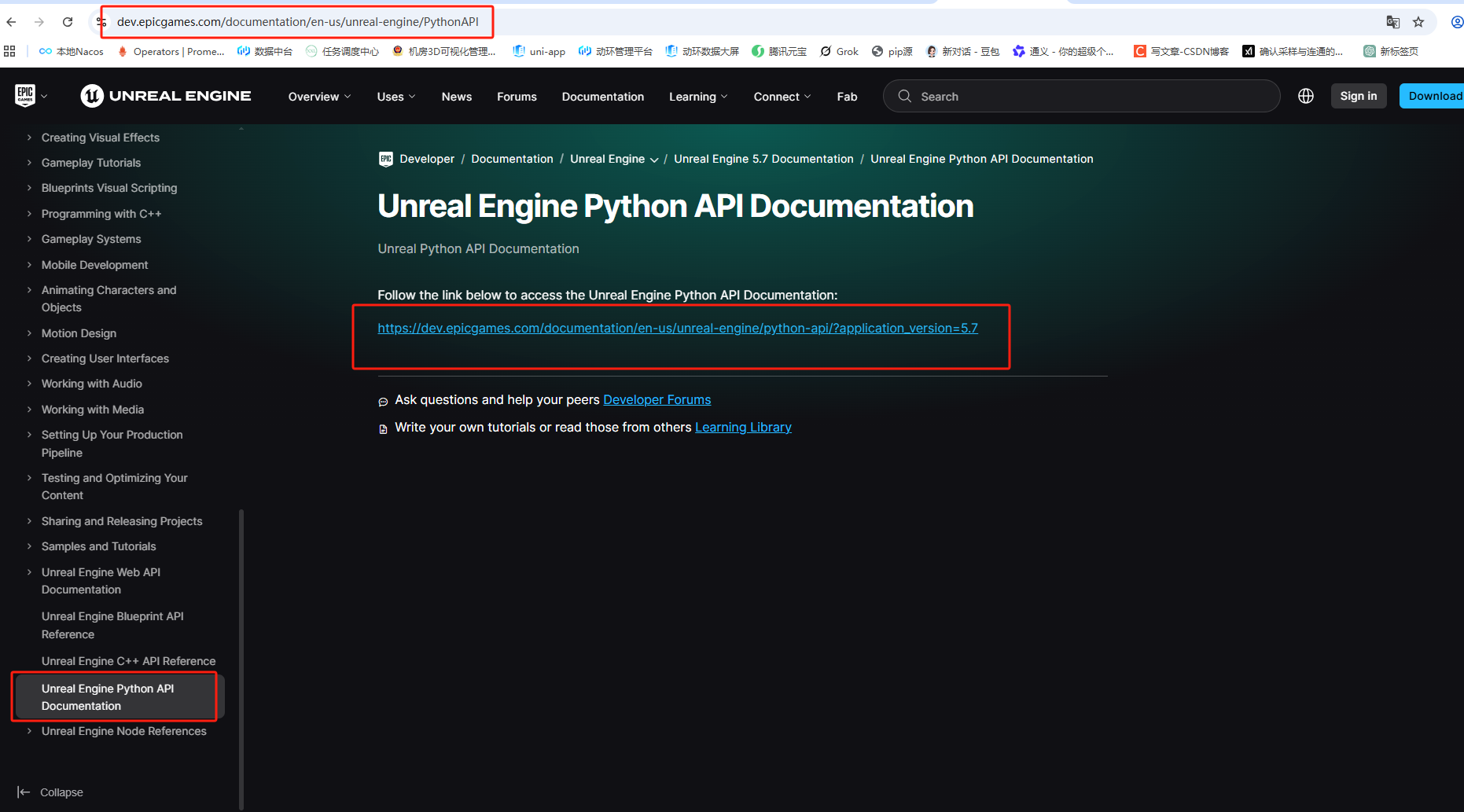The image size is (1464, 812).
Task: Click the search magnifier icon
Action: (x=905, y=96)
